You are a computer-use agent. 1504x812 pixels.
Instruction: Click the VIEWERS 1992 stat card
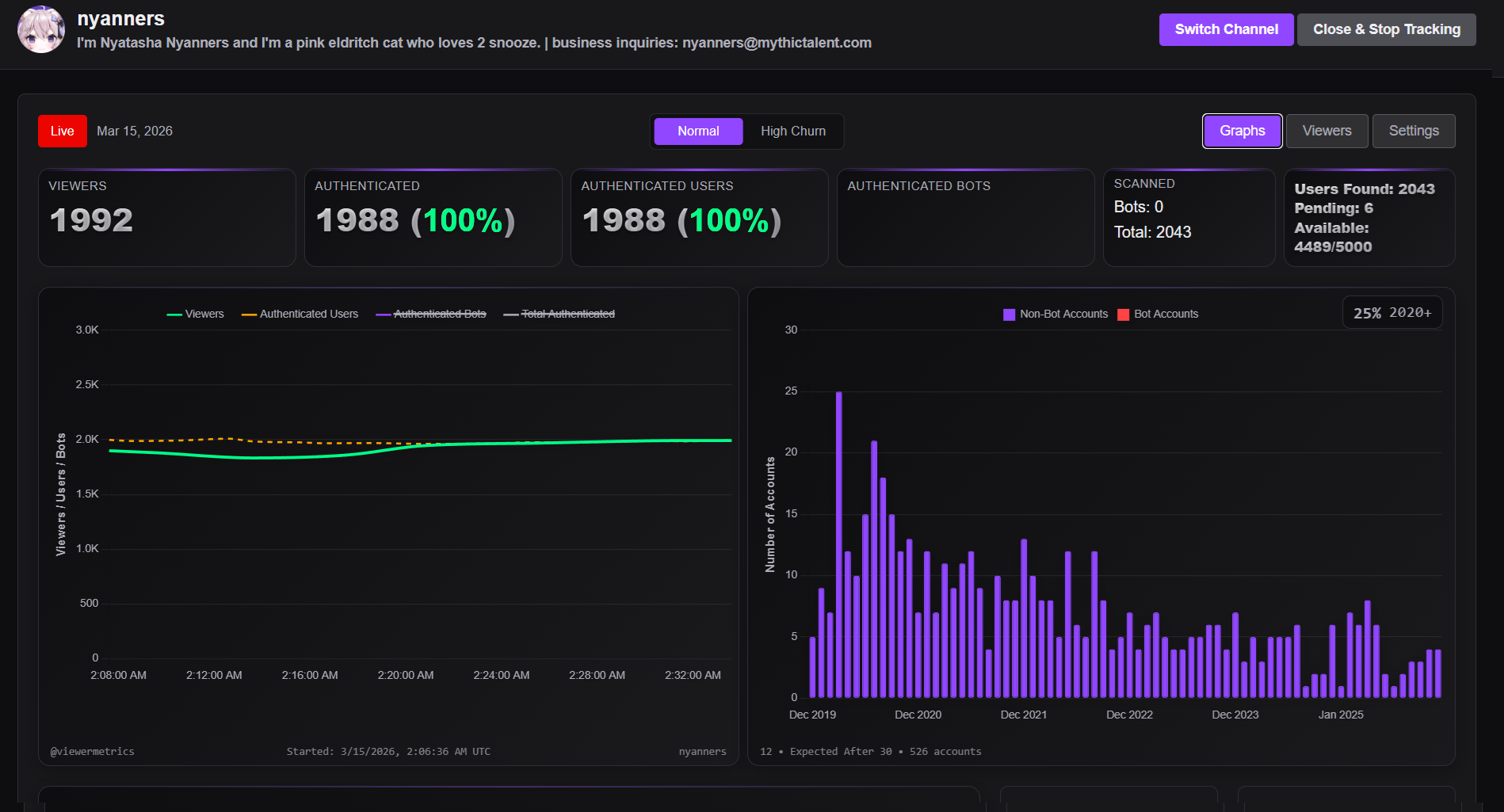pos(167,218)
